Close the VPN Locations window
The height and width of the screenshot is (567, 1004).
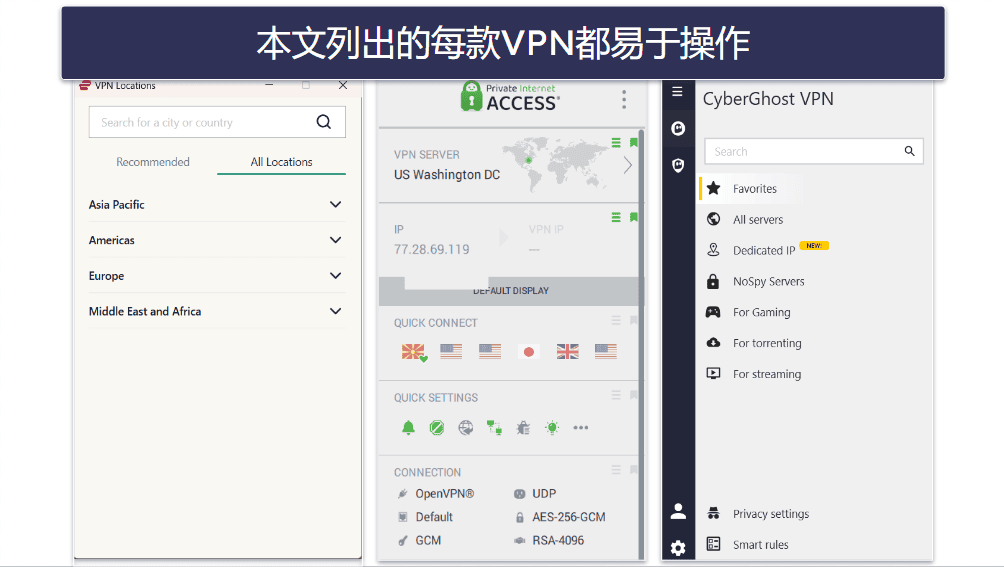(x=343, y=85)
